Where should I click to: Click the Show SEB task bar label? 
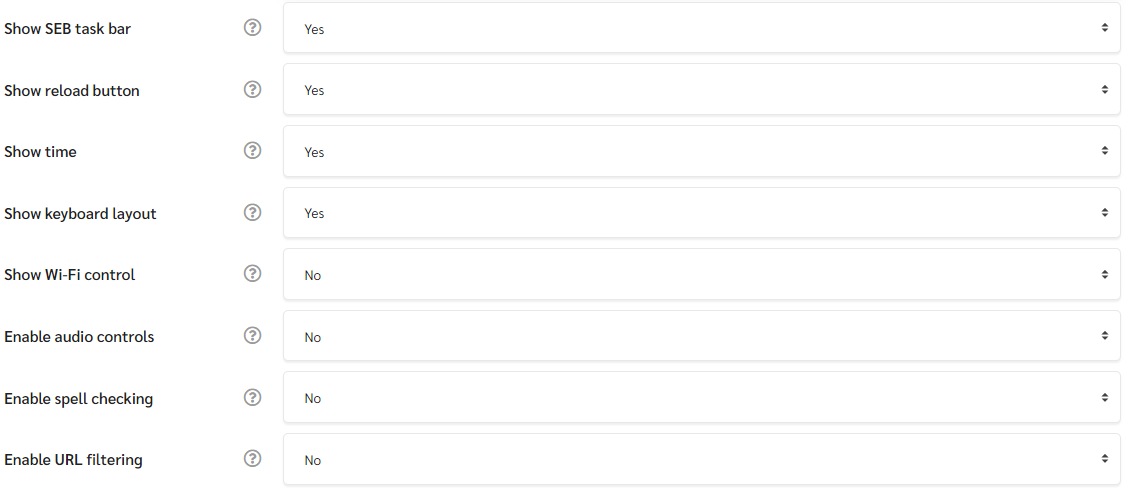[x=68, y=29]
